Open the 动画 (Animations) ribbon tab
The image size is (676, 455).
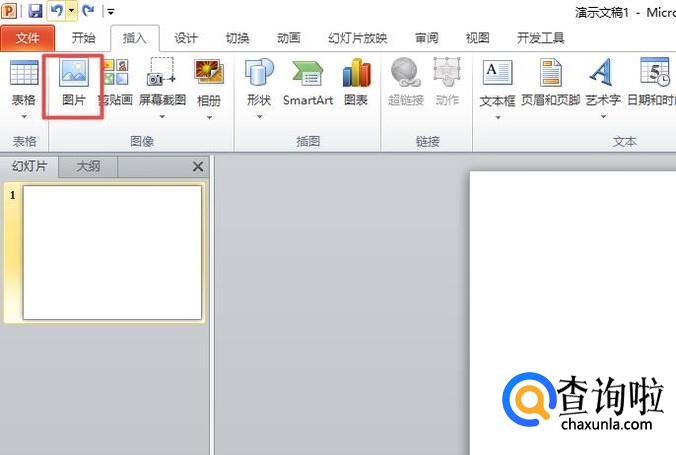pyautogui.click(x=288, y=38)
